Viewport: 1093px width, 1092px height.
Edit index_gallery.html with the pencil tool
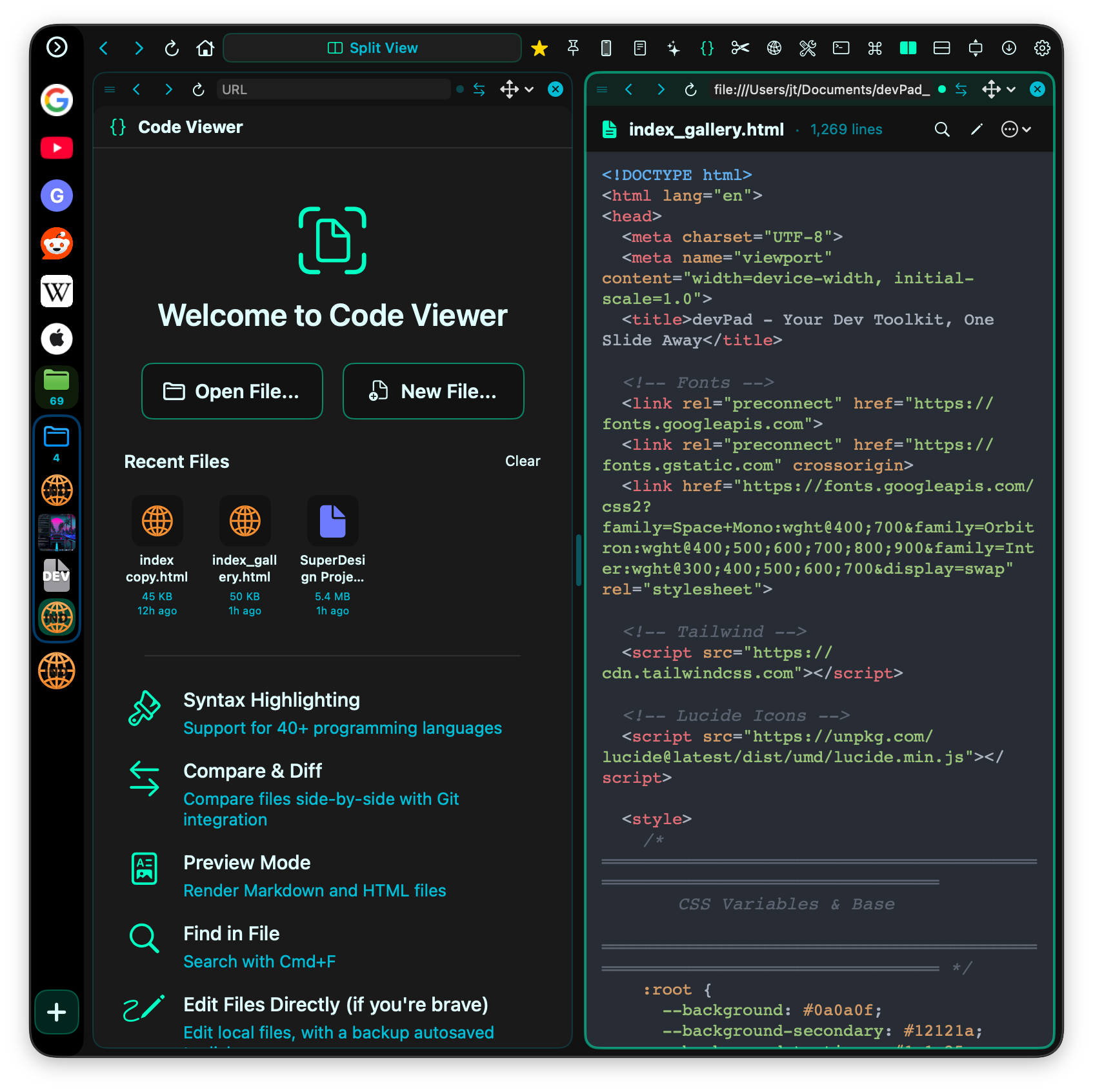(976, 129)
